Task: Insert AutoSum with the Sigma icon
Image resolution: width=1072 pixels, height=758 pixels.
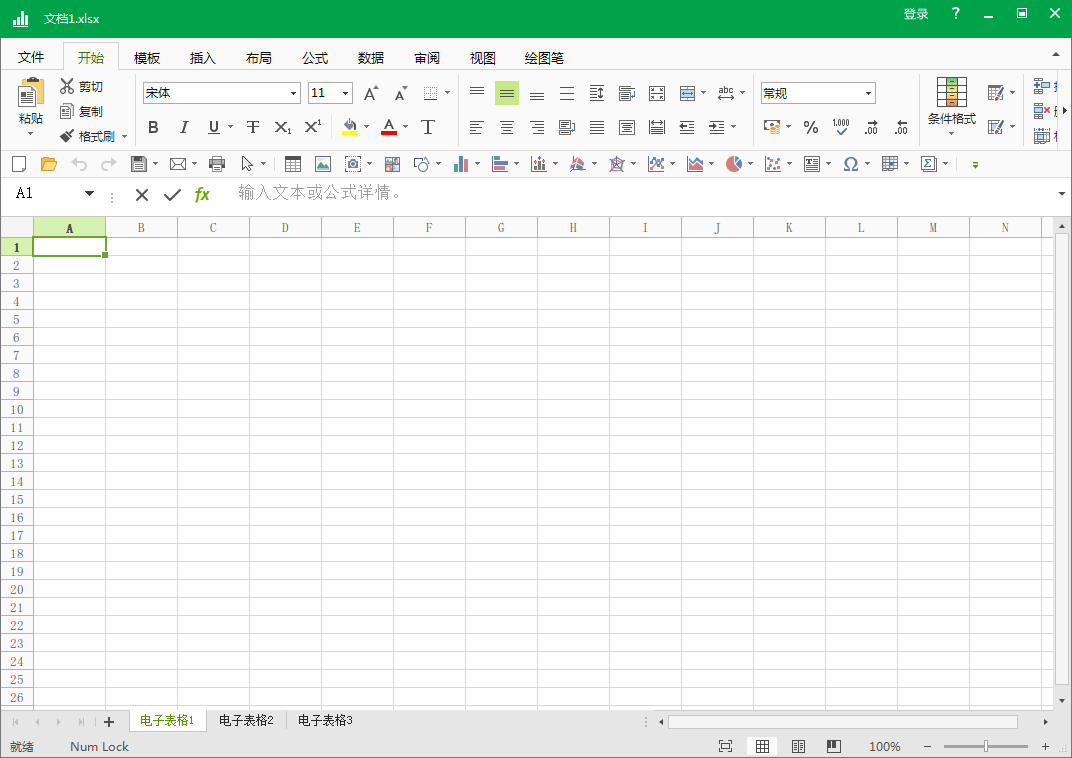Action: (x=929, y=164)
